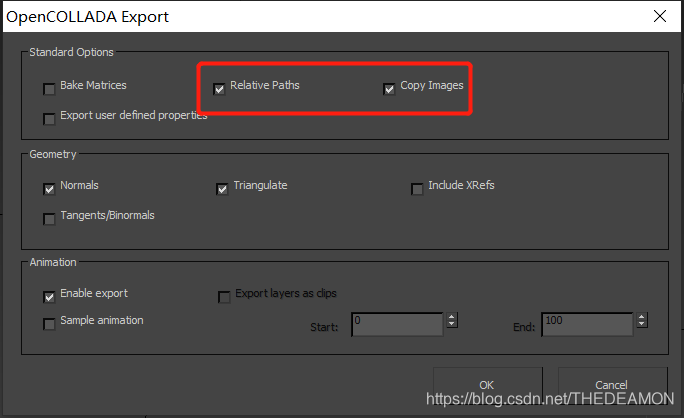Click the Standard Options group label
This screenshot has width=684, height=418.
(71, 52)
